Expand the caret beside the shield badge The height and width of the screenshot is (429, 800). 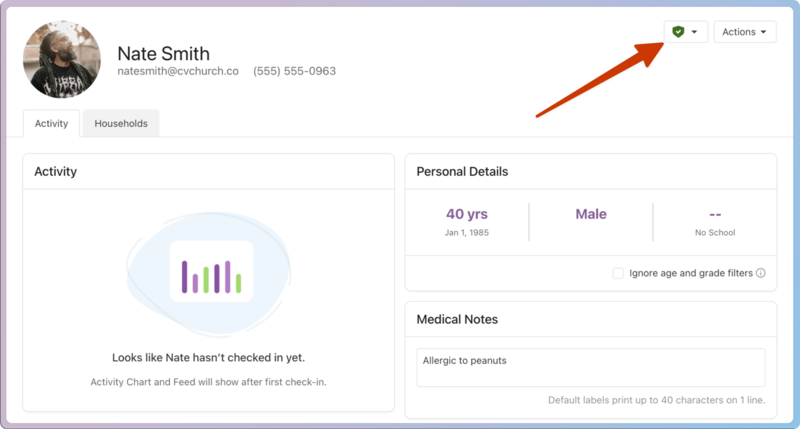pos(695,32)
